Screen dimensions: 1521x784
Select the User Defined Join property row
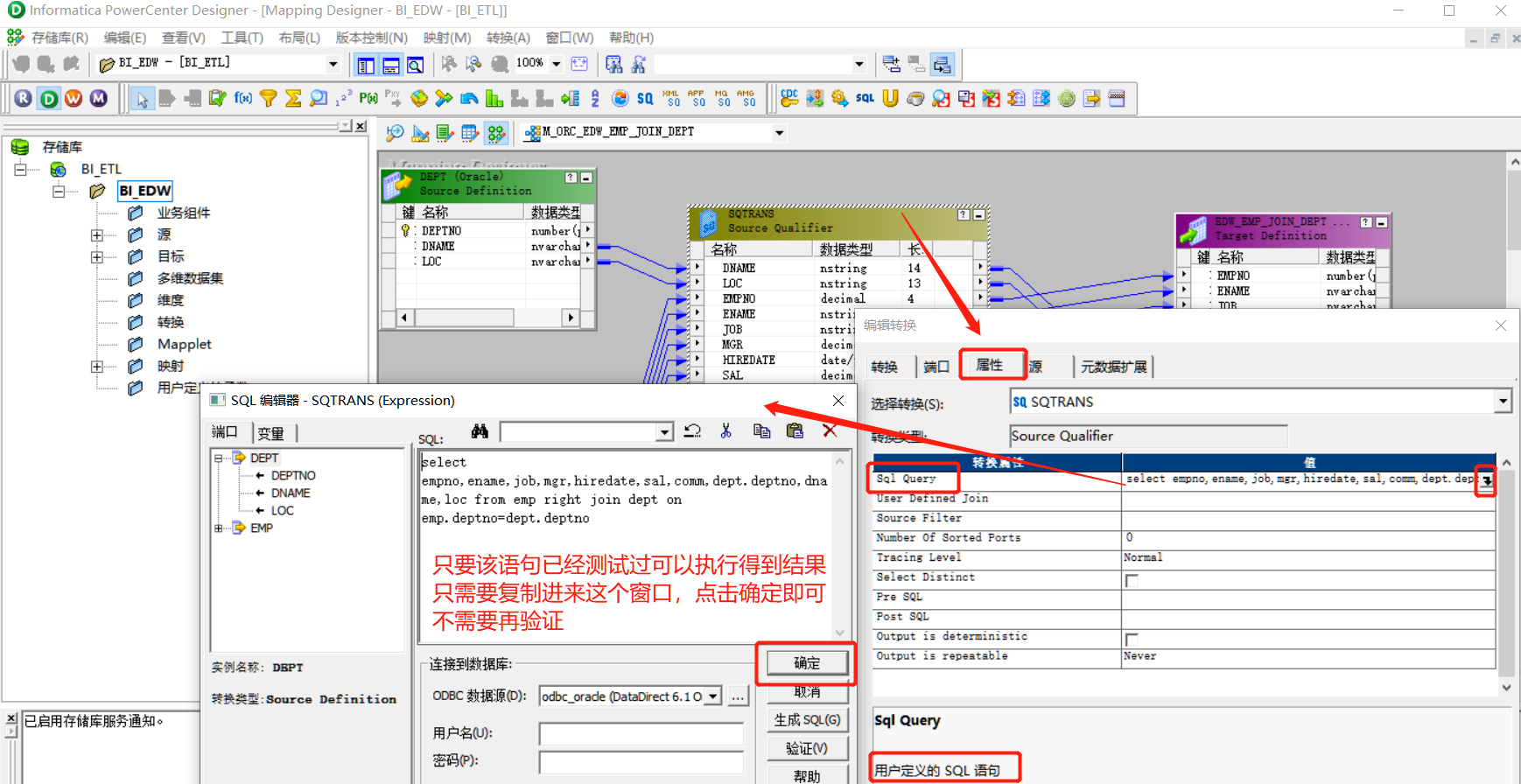[x=1183, y=499]
